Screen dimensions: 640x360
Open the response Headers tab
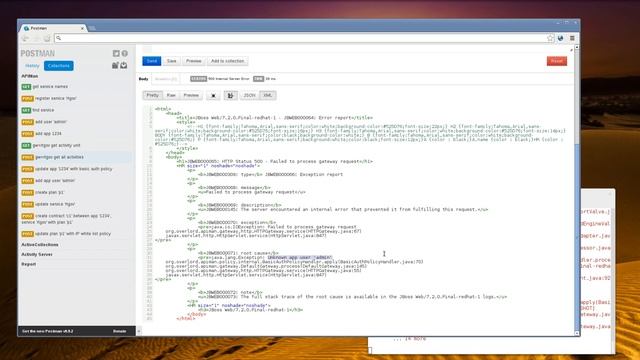coord(166,79)
